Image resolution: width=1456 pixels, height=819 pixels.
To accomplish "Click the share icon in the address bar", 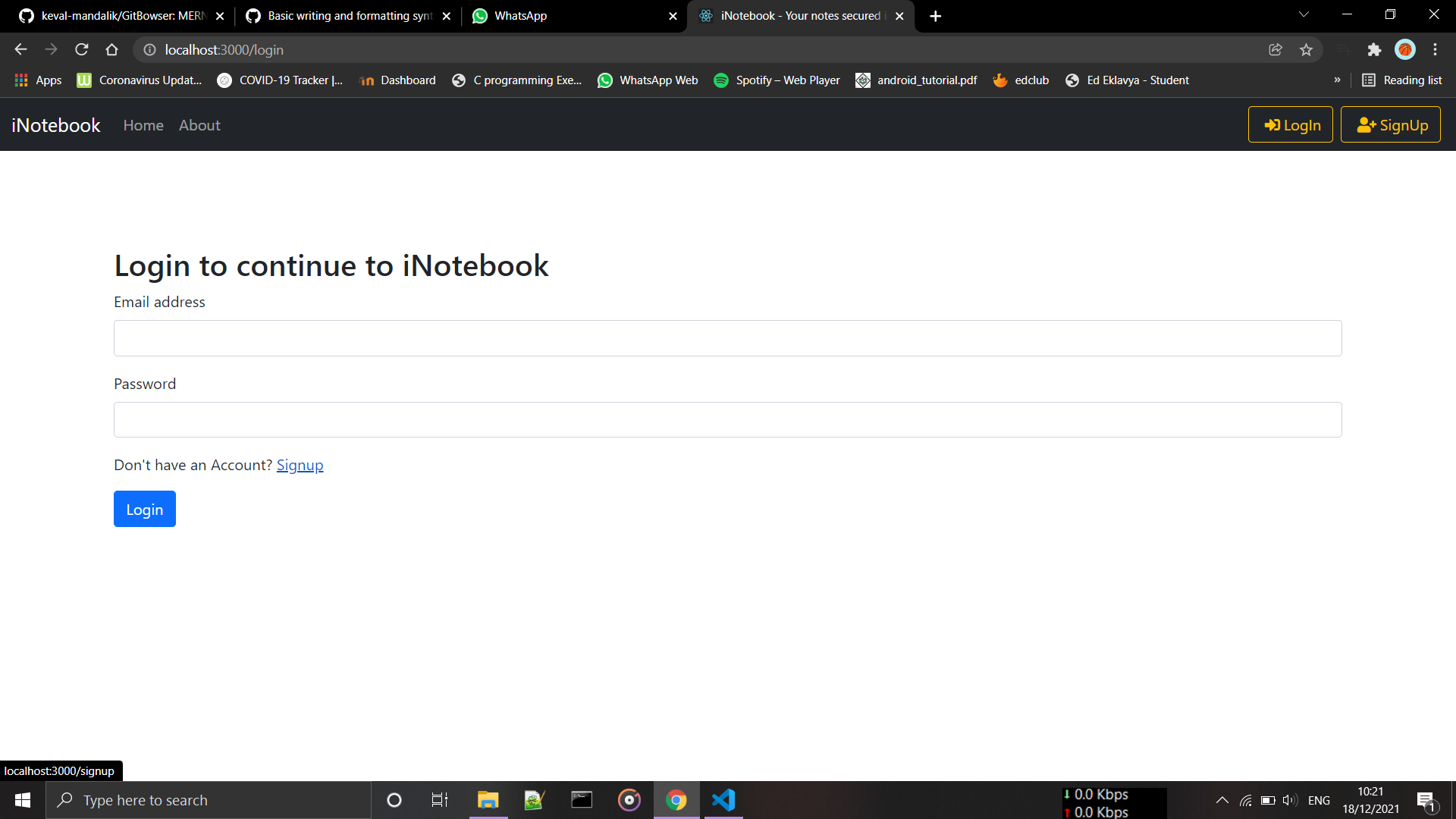I will click(1276, 49).
